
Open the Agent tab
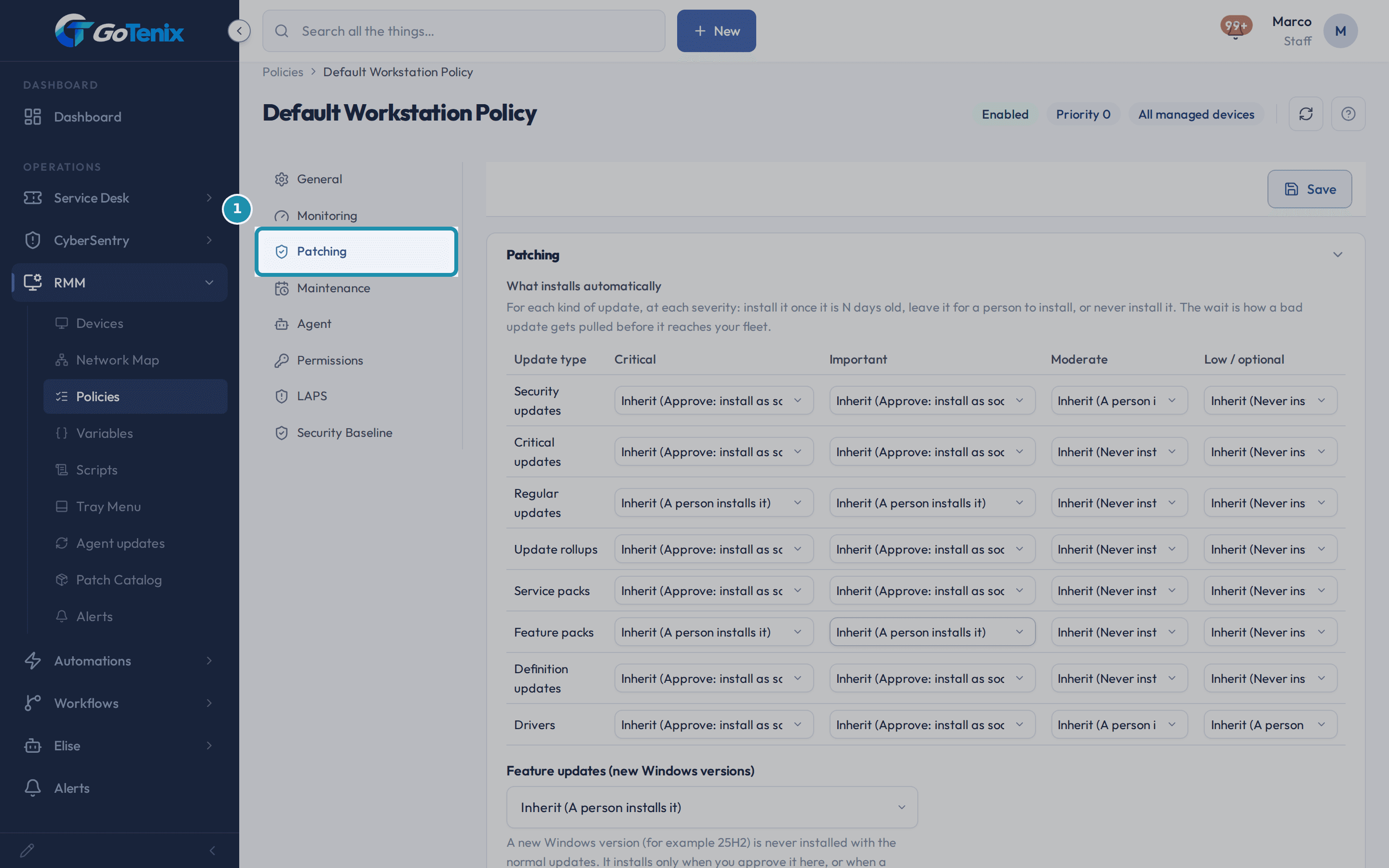tap(356, 324)
